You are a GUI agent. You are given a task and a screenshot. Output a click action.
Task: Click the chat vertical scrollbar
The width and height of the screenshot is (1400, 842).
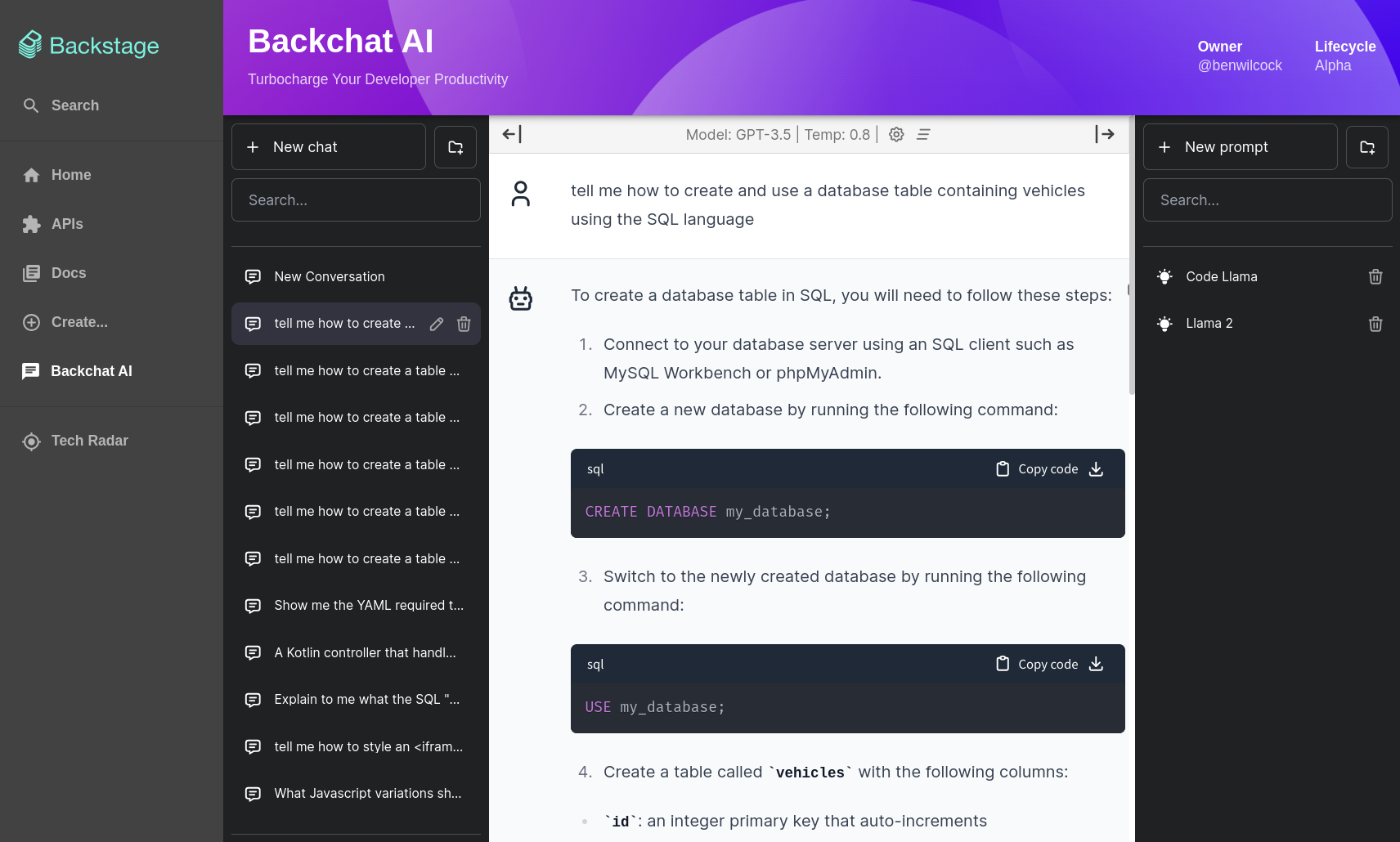coord(1132,255)
